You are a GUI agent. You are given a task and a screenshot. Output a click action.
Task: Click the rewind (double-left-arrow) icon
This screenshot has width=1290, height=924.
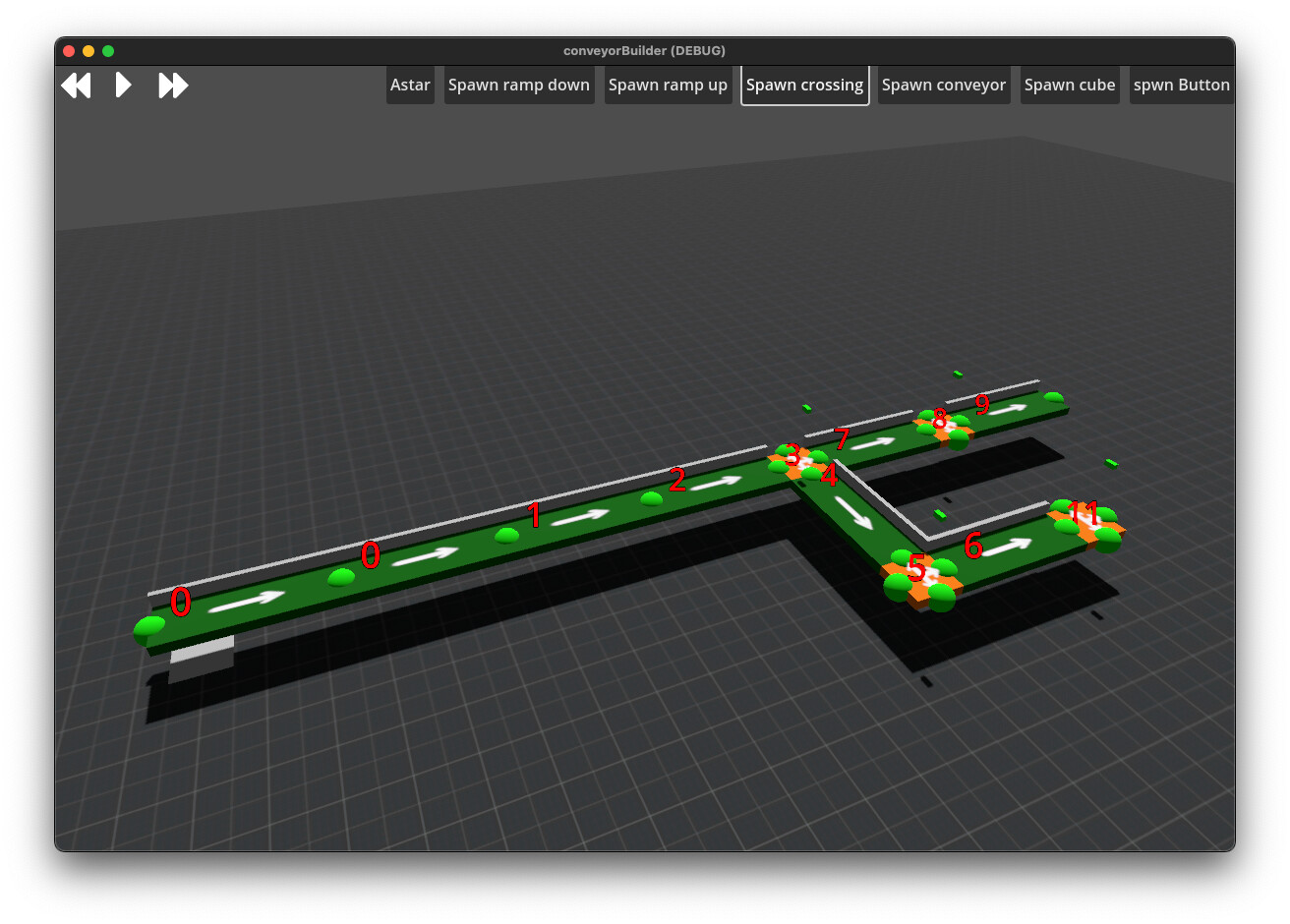pos(76,86)
